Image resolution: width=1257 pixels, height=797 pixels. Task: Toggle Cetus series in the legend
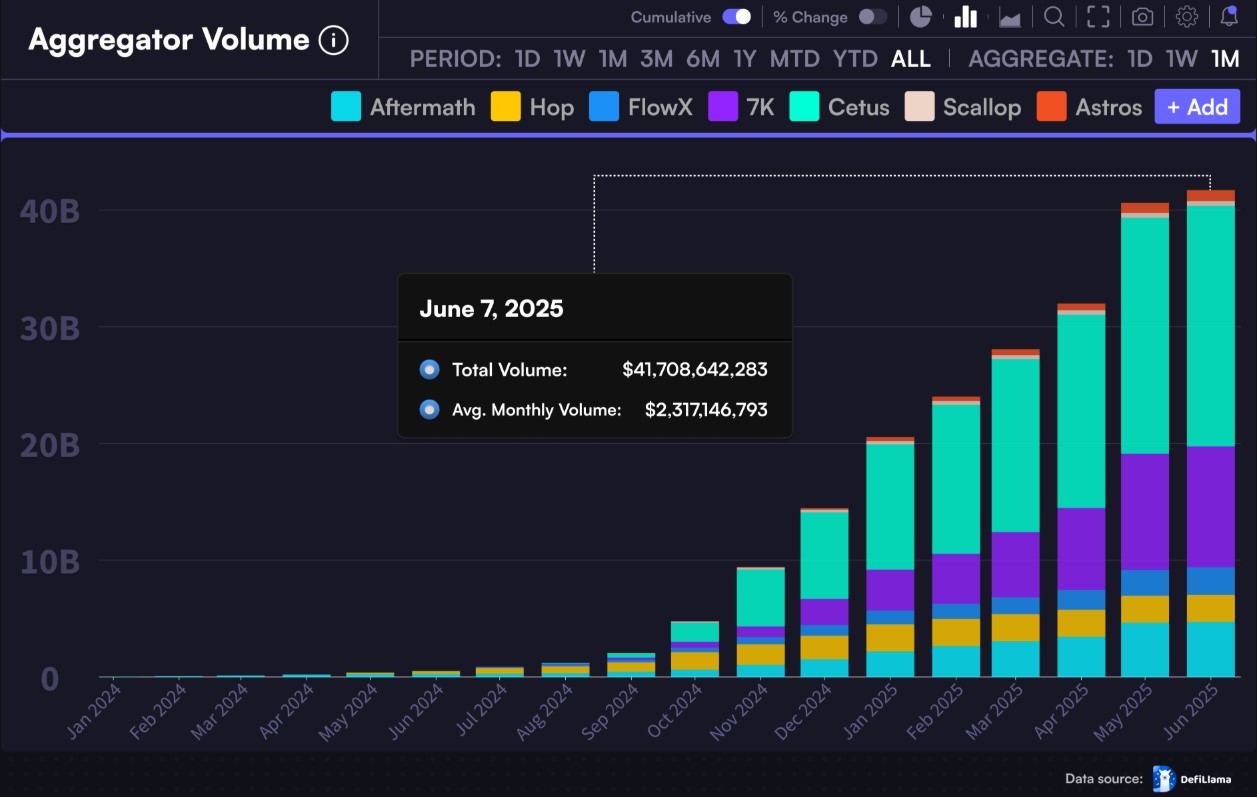839,107
